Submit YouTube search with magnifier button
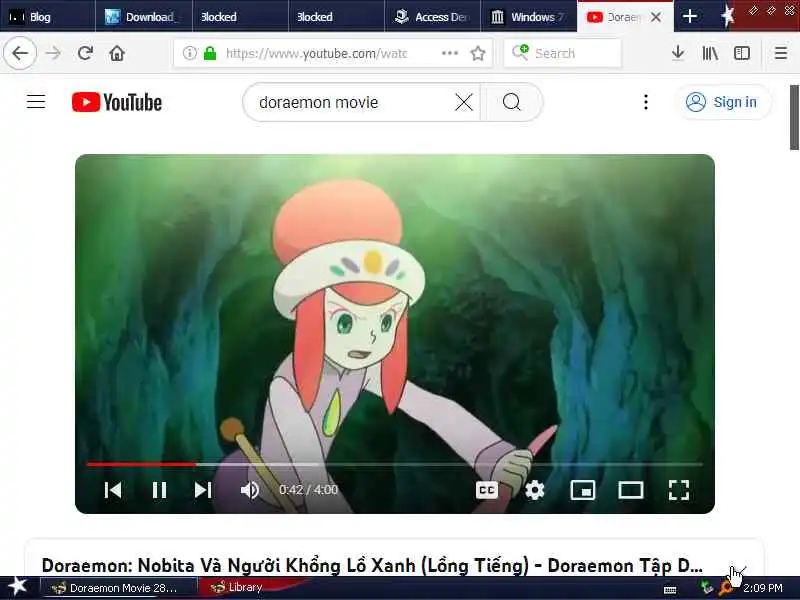 coord(512,102)
